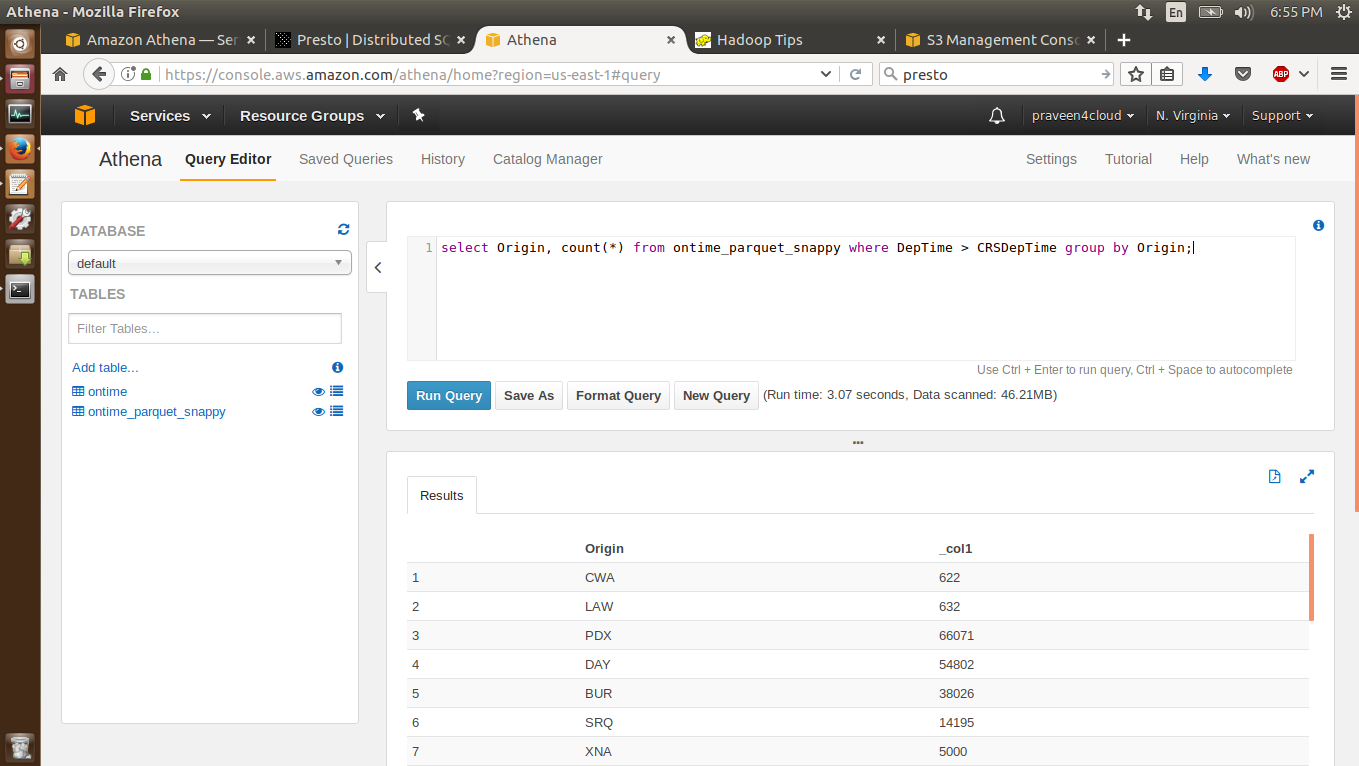Open the Firefox hamburger menu
The height and width of the screenshot is (766, 1359).
coord(1339,74)
